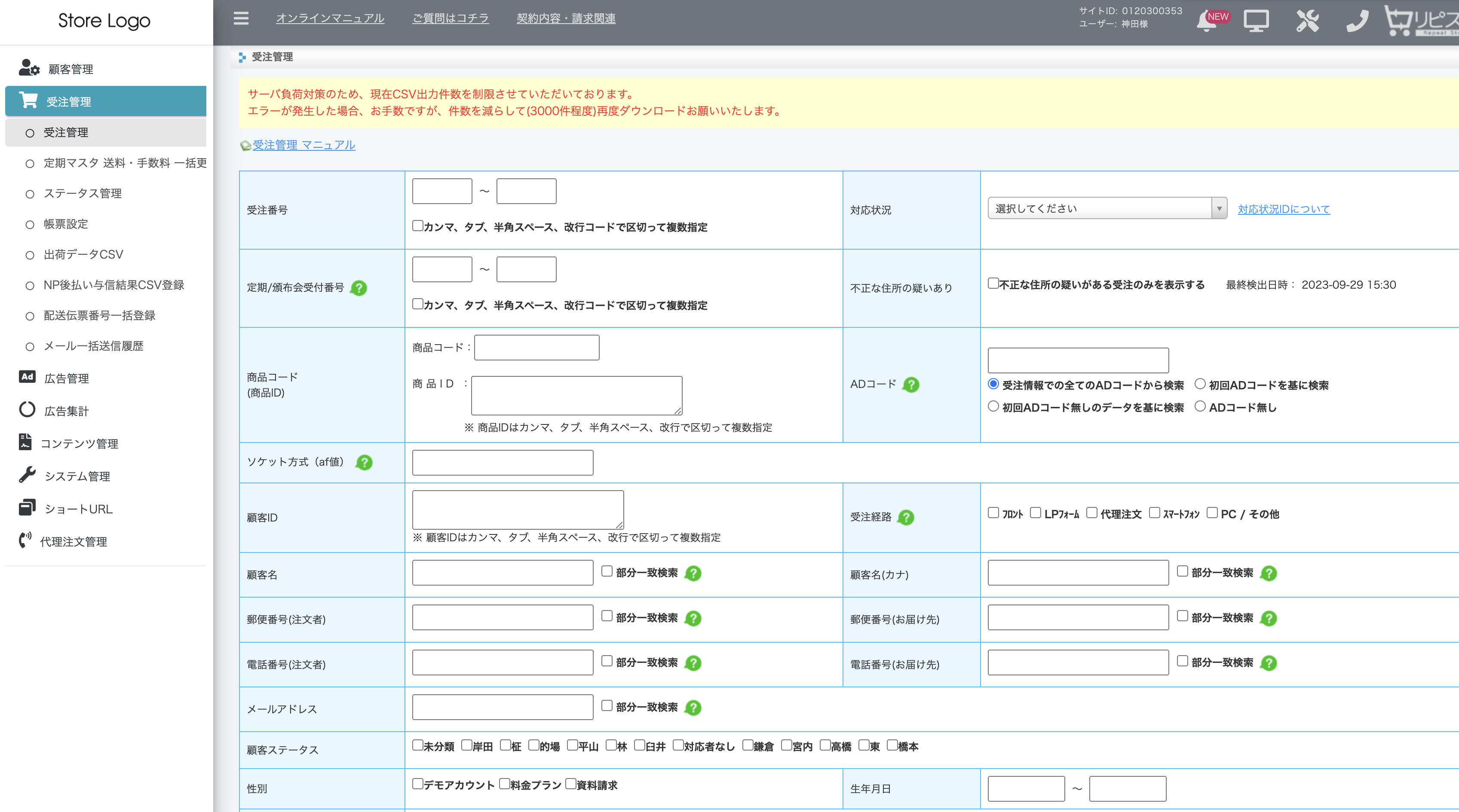Open ステータス管理 submenu item

click(83, 194)
